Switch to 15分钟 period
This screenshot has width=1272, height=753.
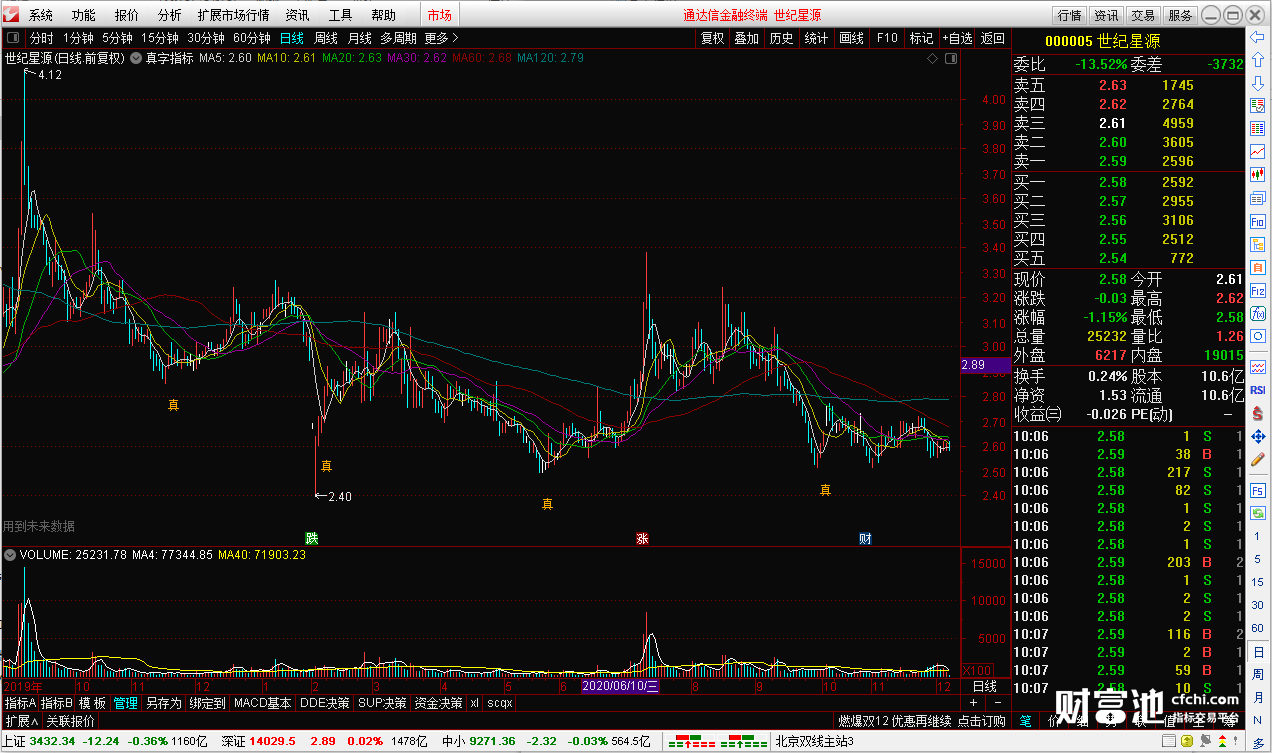pos(160,38)
